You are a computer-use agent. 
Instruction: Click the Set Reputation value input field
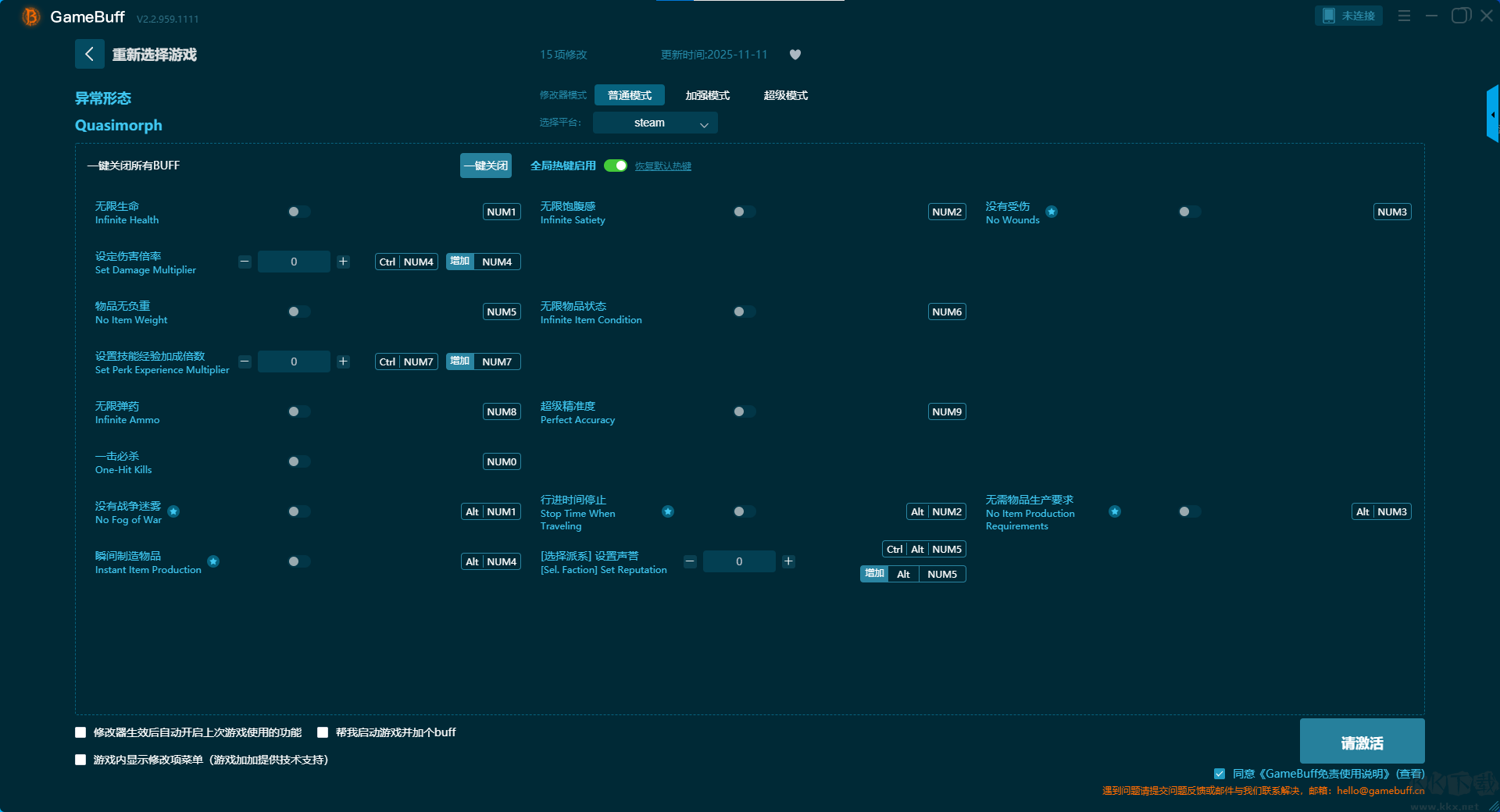(x=738, y=561)
